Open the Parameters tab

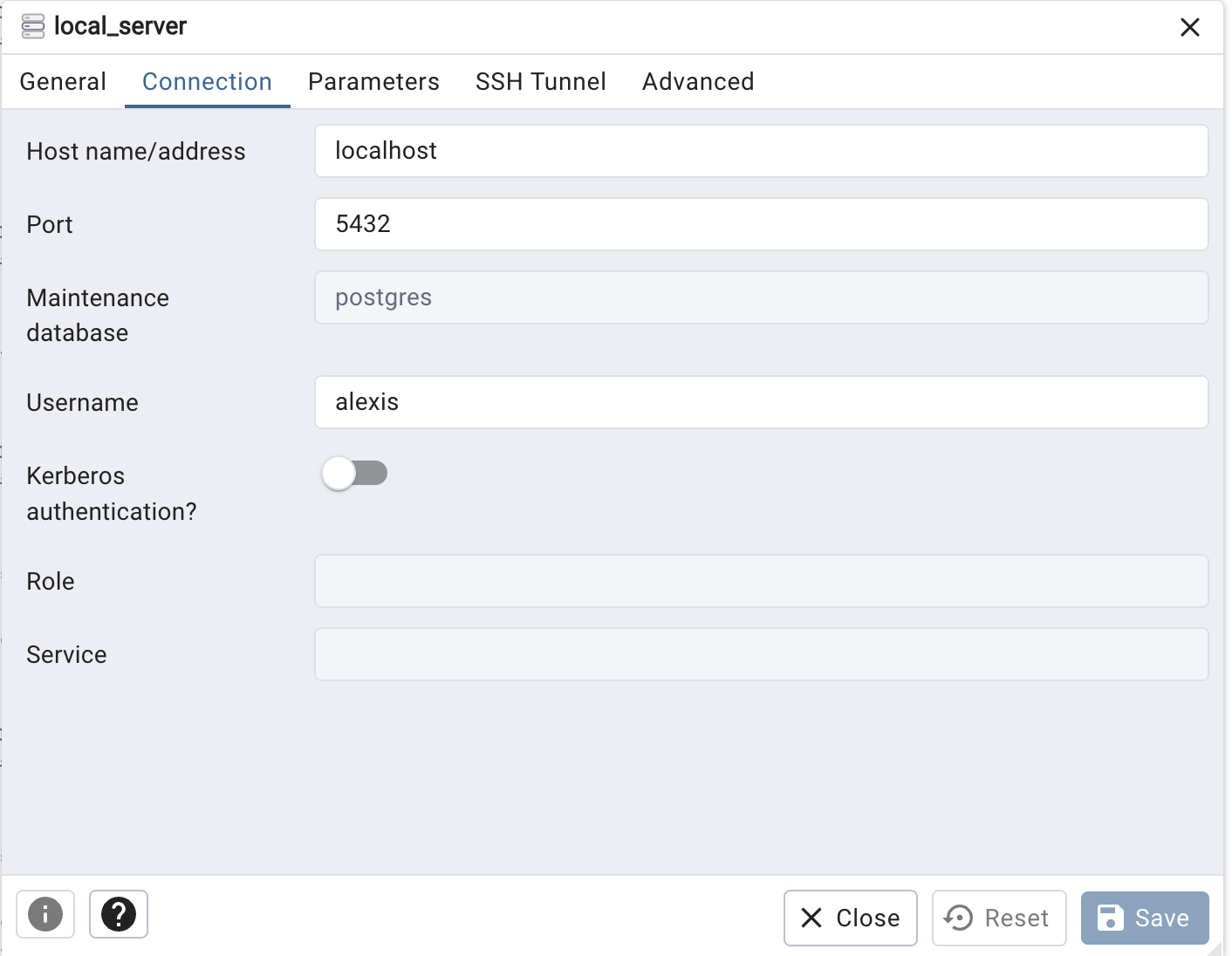click(373, 82)
